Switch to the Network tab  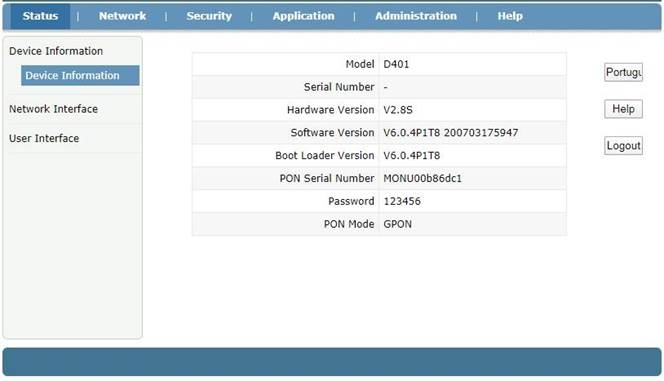point(122,16)
